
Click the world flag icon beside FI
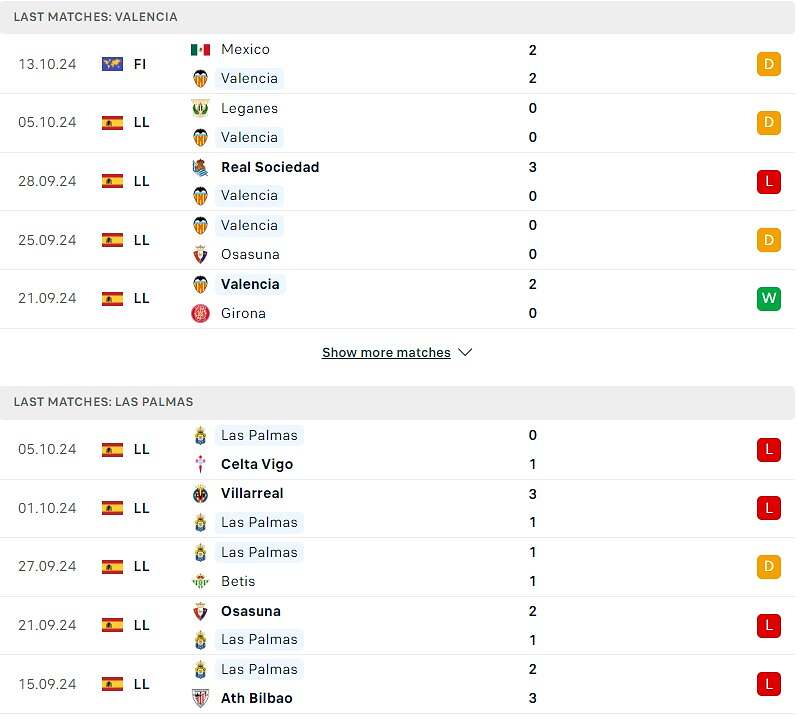112,64
